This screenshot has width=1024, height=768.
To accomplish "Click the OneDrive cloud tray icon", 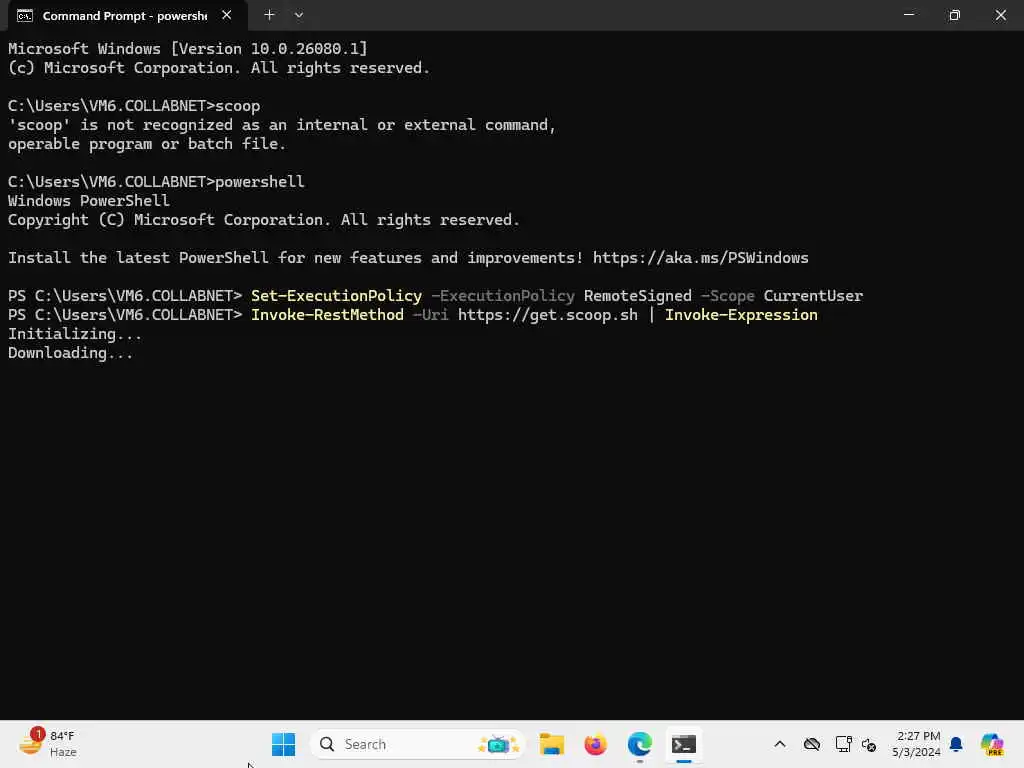I will (812, 744).
